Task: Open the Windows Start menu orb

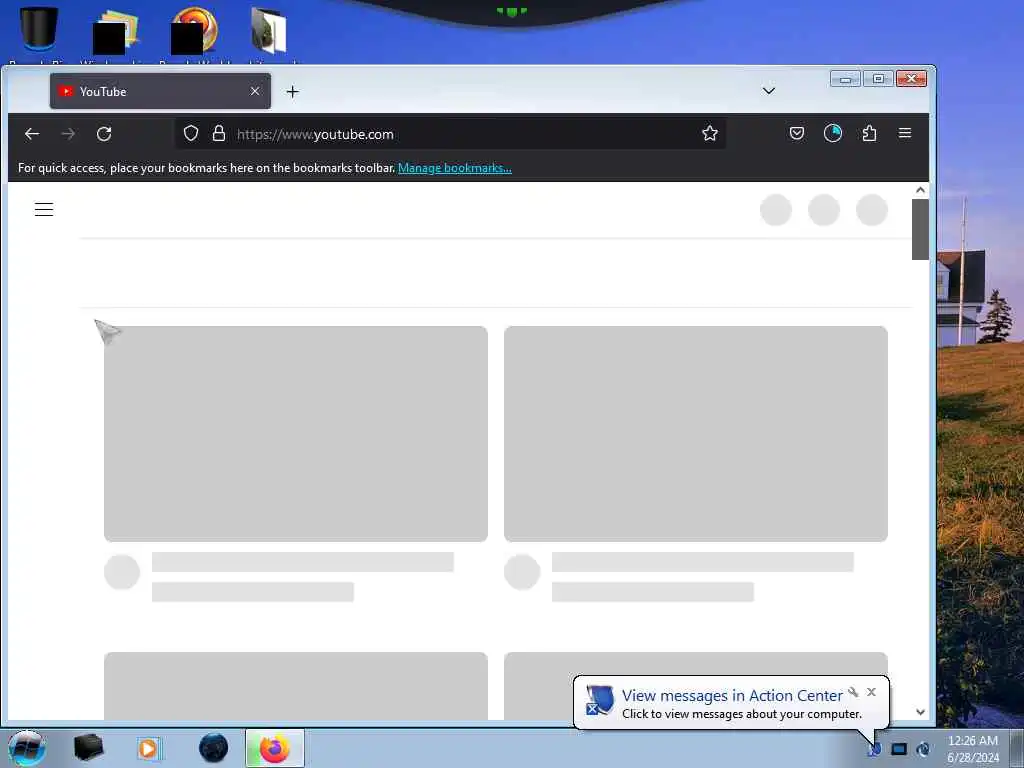Action: pos(27,748)
